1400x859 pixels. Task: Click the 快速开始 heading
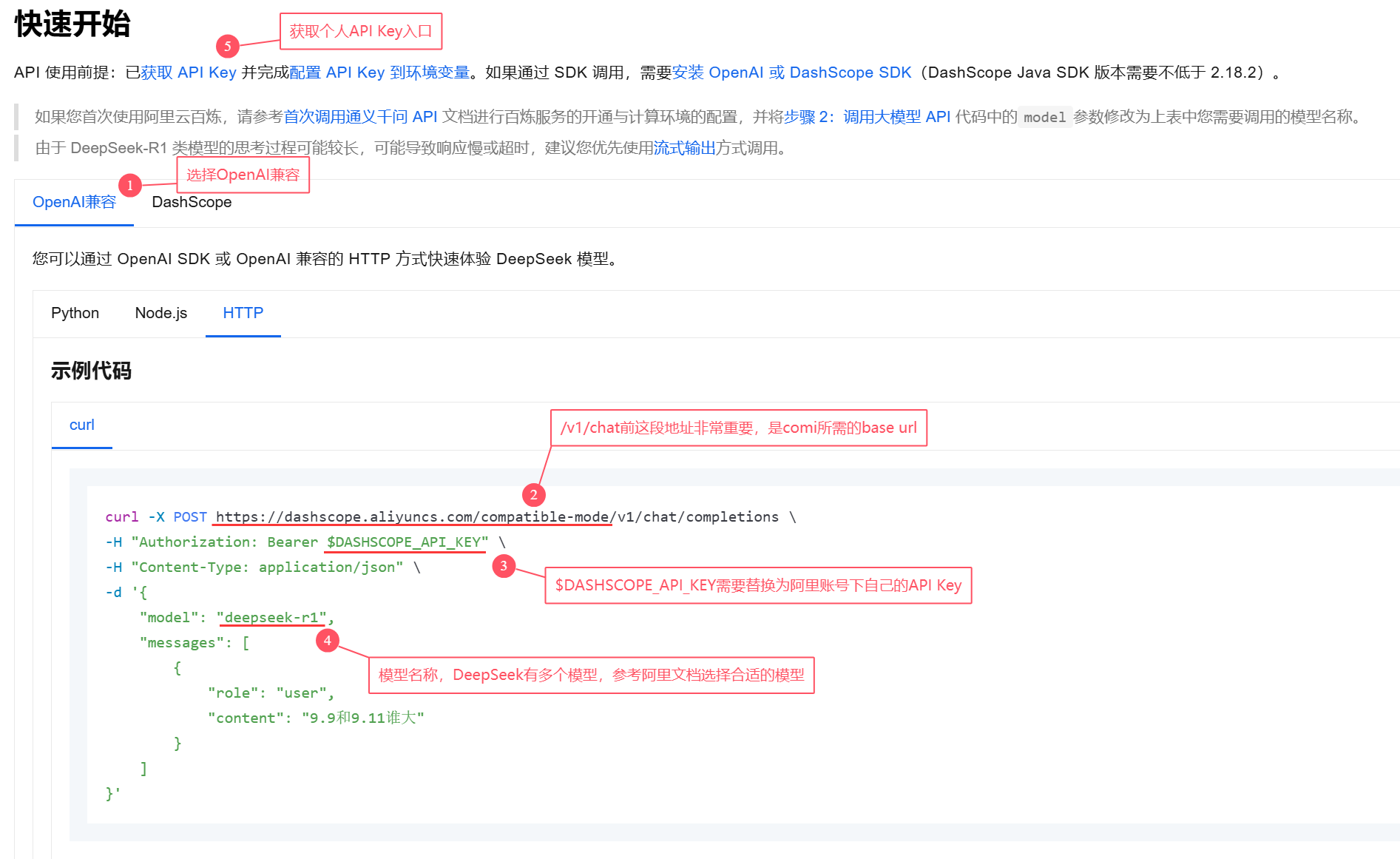(x=72, y=24)
